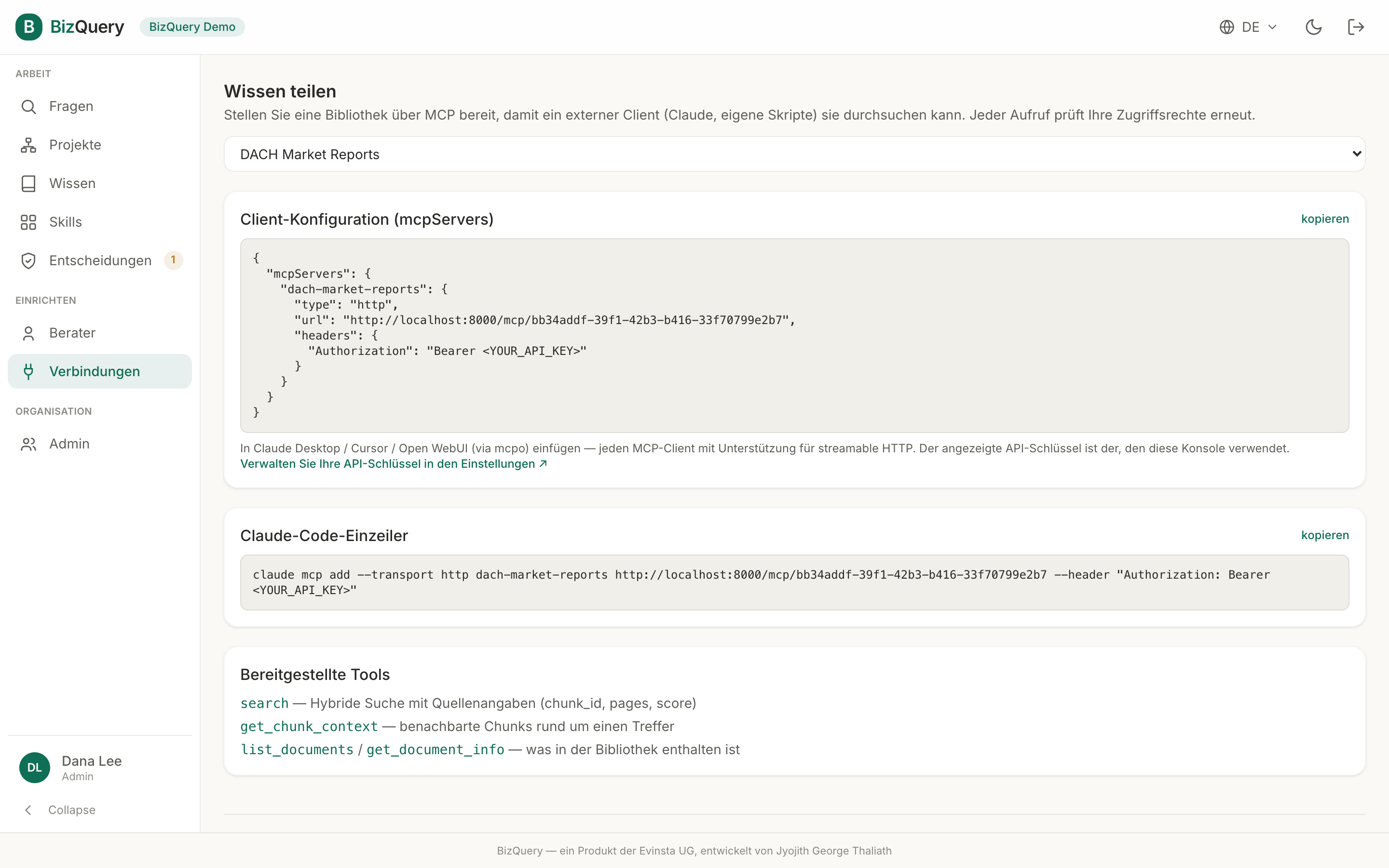The width and height of the screenshot is (1389, 868).
Task: Click the Admin role under Dana Lee
Action: pos(78,777)
